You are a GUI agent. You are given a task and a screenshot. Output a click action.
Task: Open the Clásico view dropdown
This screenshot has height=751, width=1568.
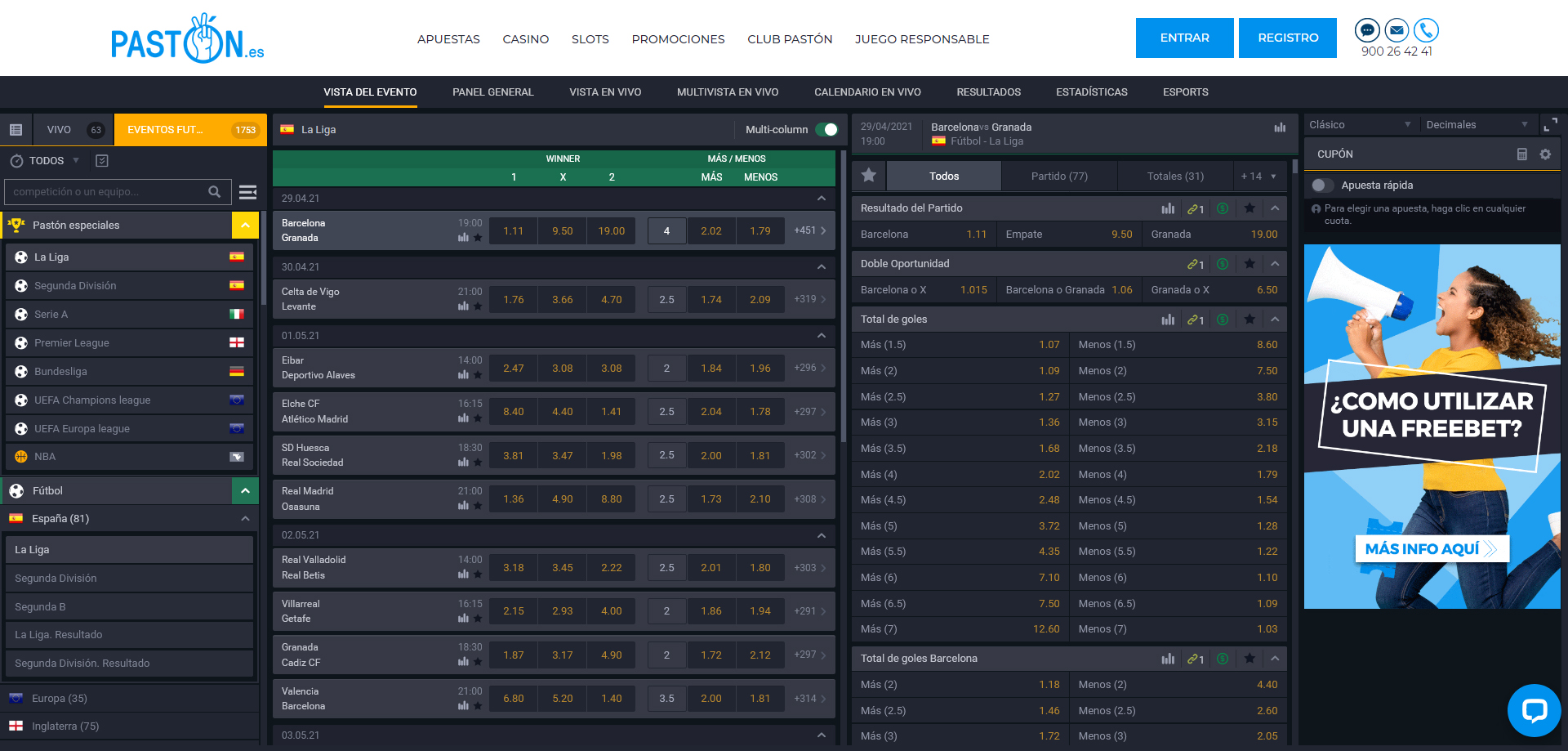point(1361,125)
